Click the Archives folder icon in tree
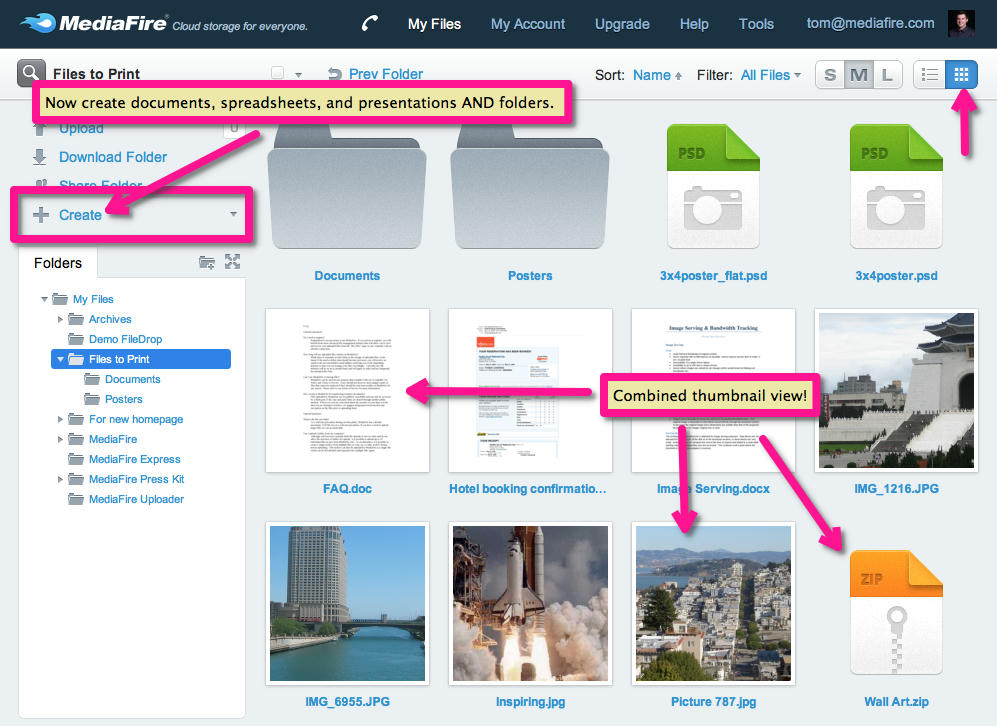The width and height of the screenshot is (997, 726). 76,319
